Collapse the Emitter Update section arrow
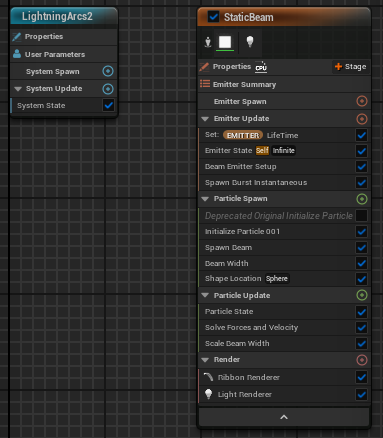 [x=205, y=119]
